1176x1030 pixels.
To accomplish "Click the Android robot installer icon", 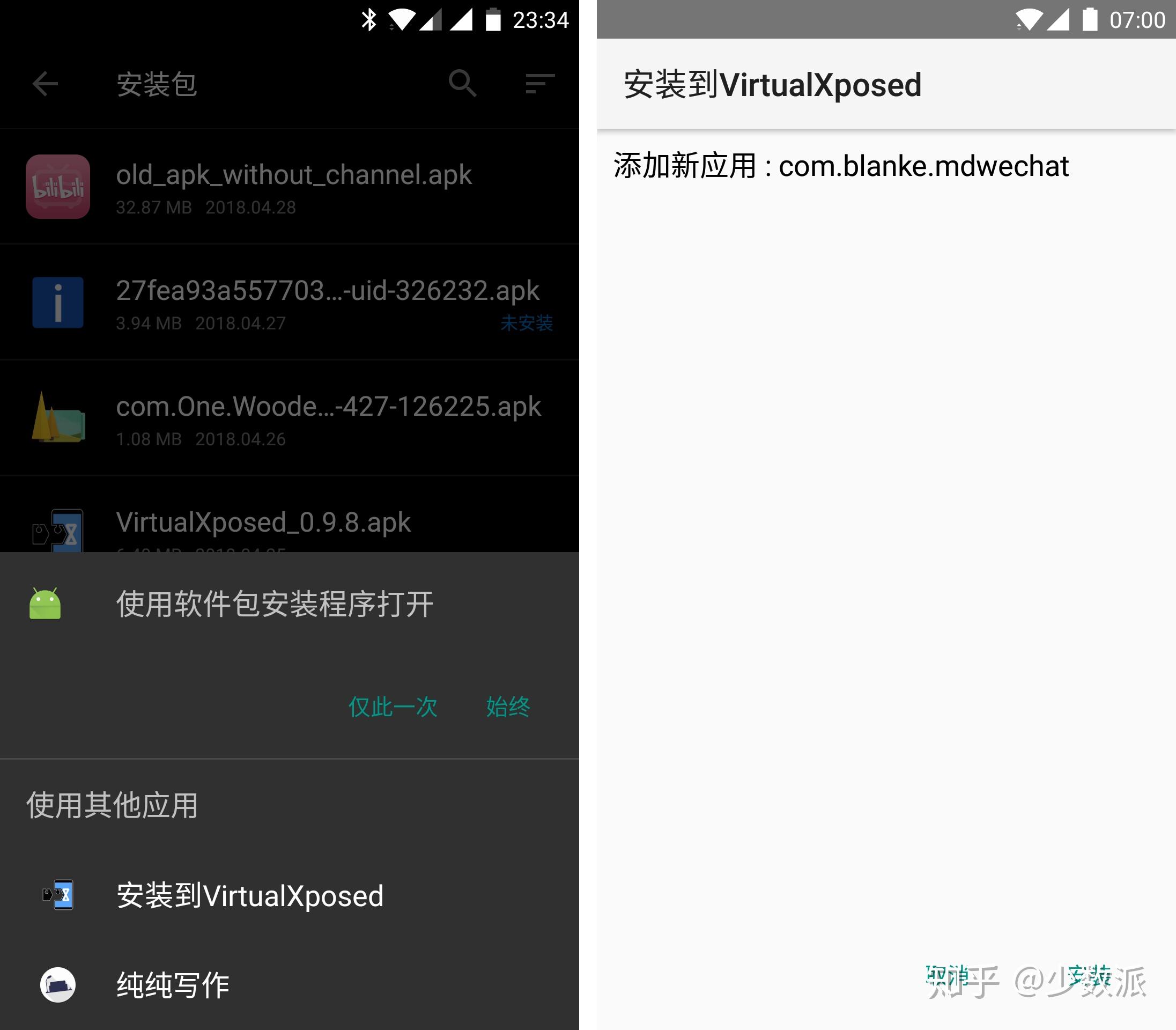I will click(45, 601).
